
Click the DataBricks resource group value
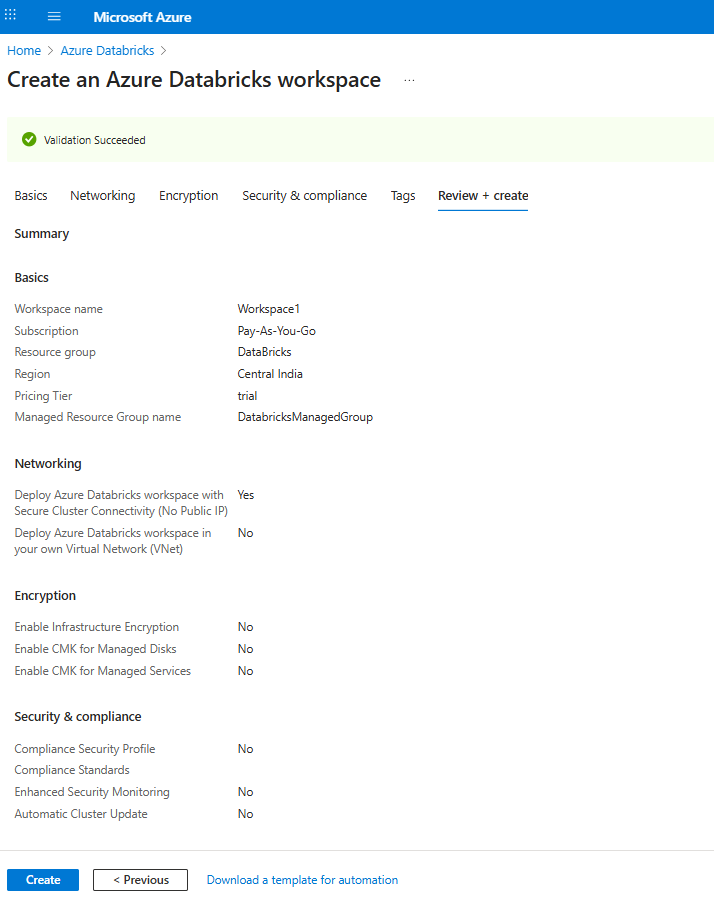point(264,351)
